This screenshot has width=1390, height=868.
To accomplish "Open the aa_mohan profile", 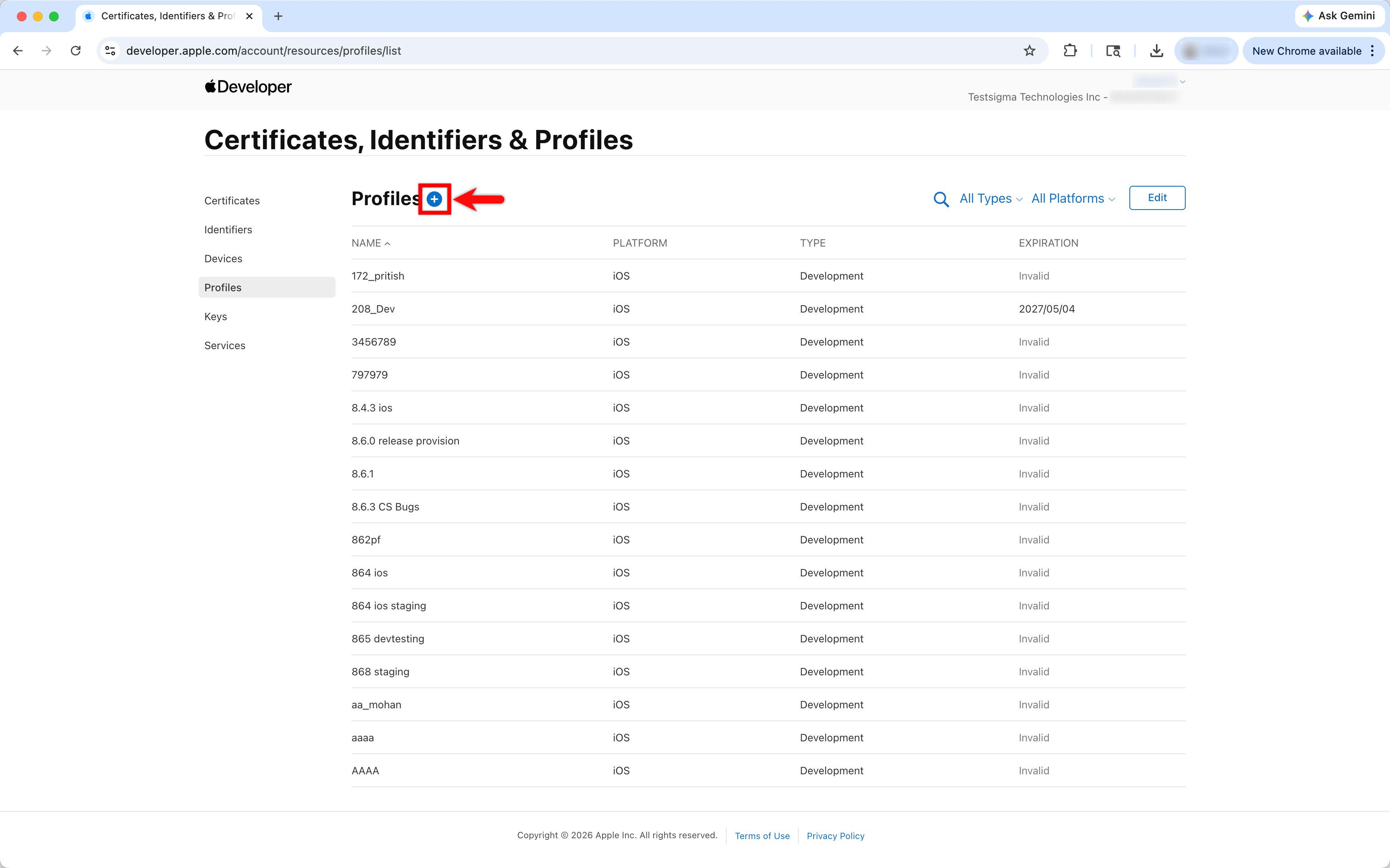I will pyautogui.click(x=769, y=705).
